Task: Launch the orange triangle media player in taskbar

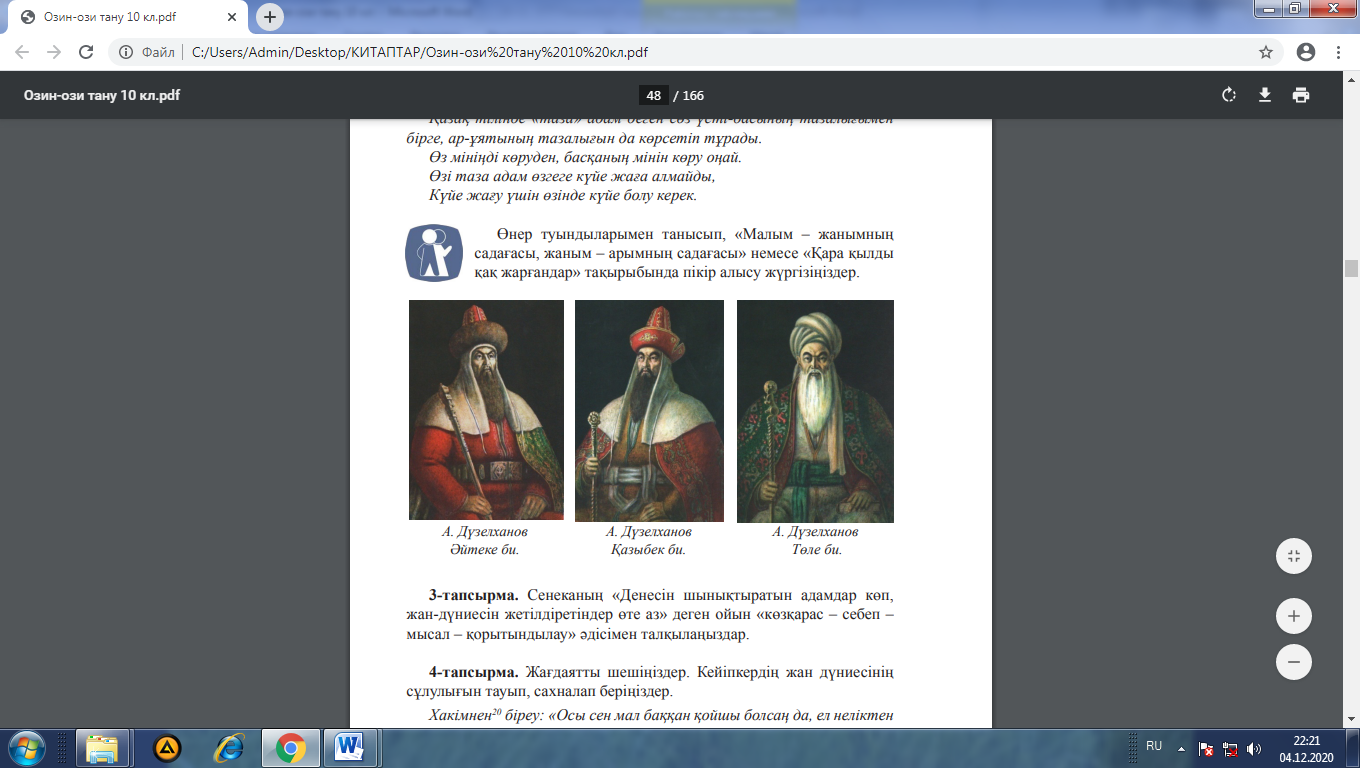Action: click(x=167, y=747)
